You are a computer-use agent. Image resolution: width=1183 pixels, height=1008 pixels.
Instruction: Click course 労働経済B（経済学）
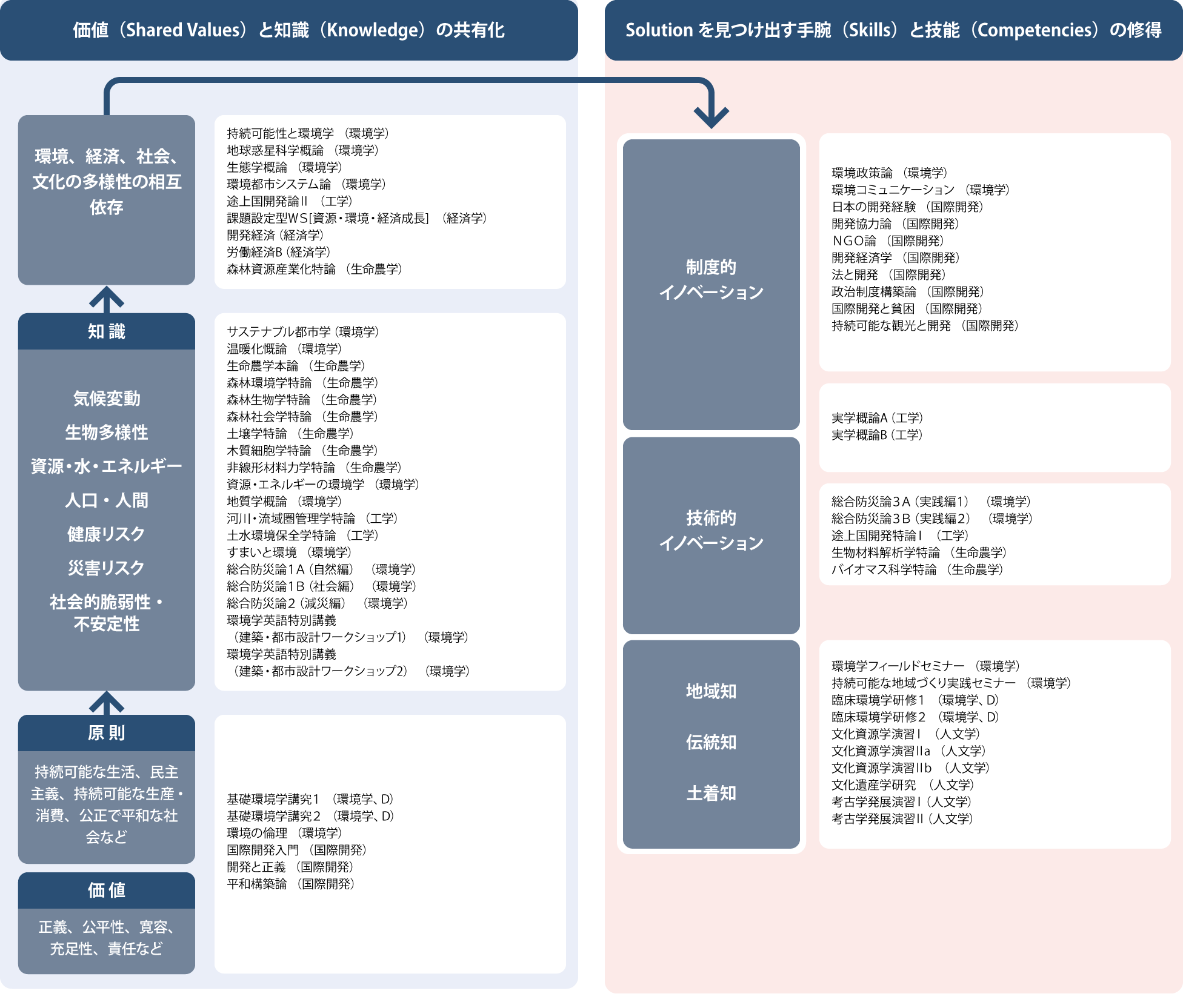279,252
